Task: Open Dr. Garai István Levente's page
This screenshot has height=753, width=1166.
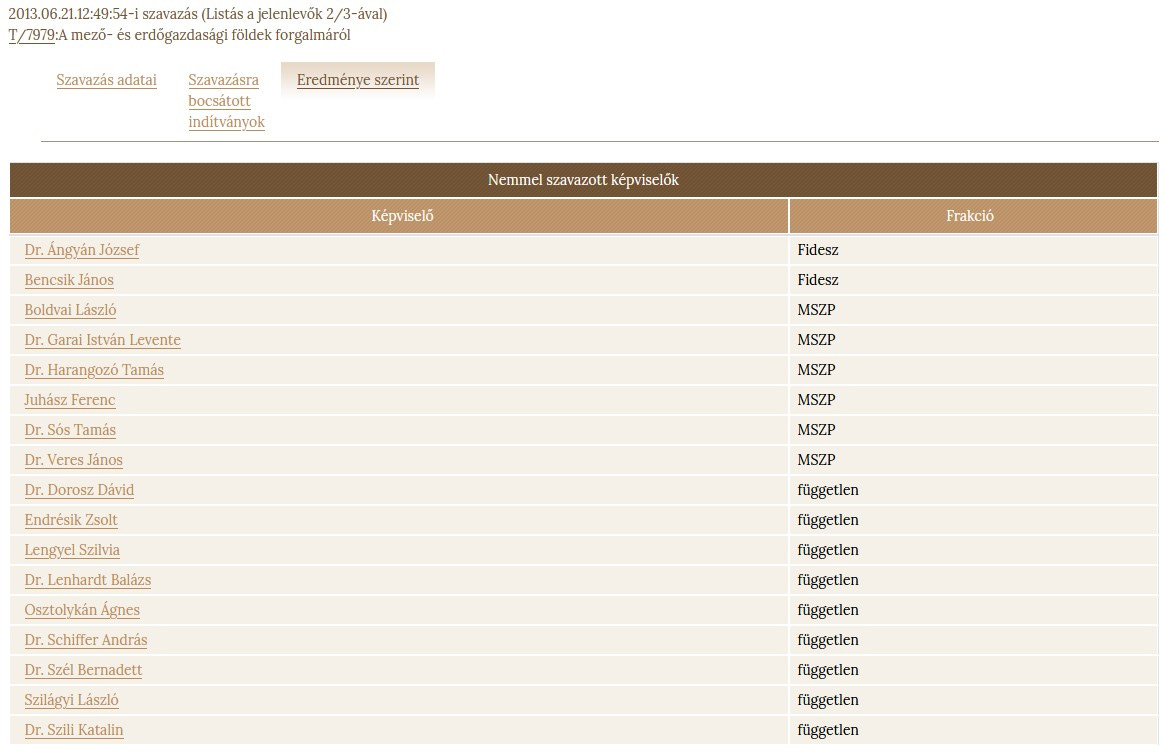Action: tap(103, 340)
